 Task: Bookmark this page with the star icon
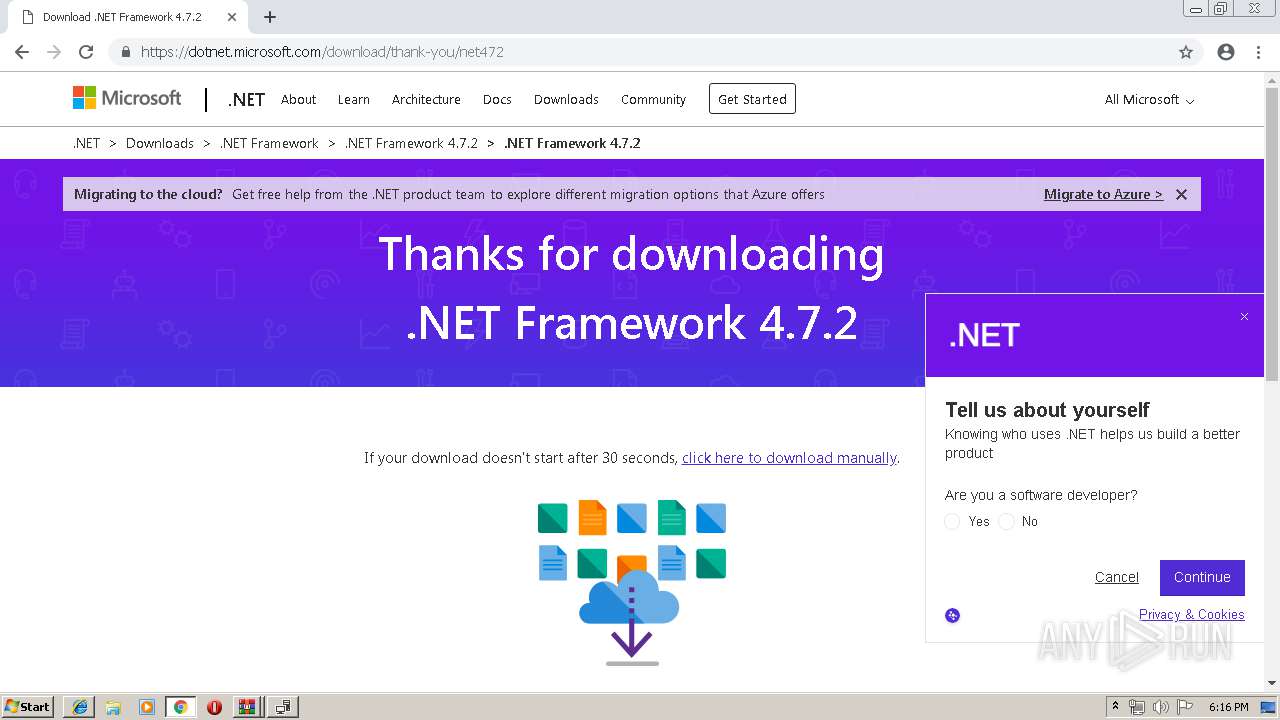[x=1186, y=52]
